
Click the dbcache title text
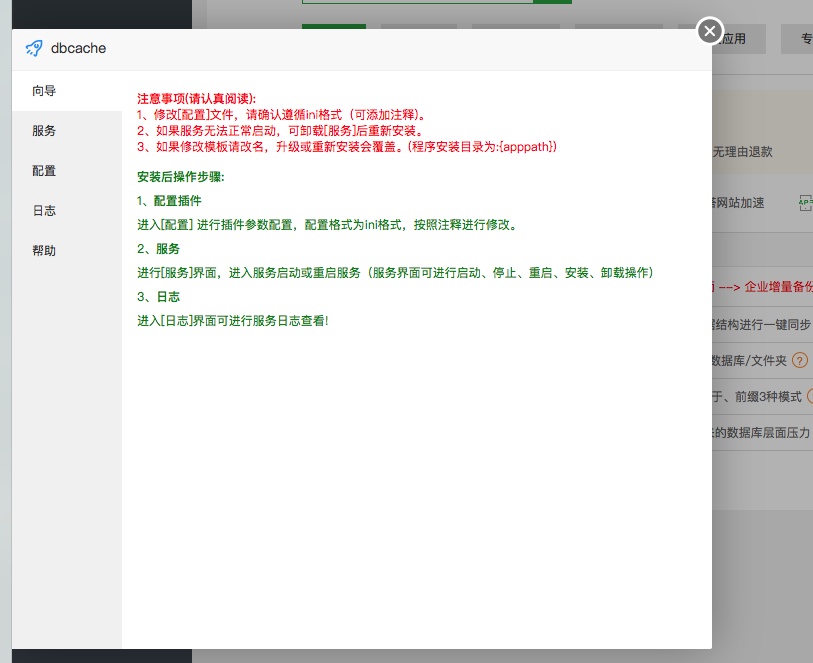coord(78,48)
